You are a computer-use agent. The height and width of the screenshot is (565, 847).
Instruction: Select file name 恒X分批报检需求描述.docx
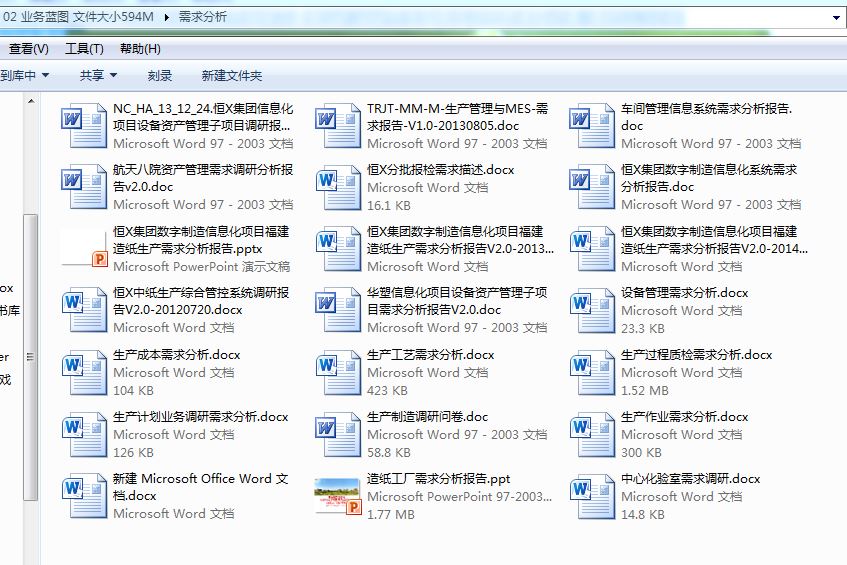pos(441,170)
